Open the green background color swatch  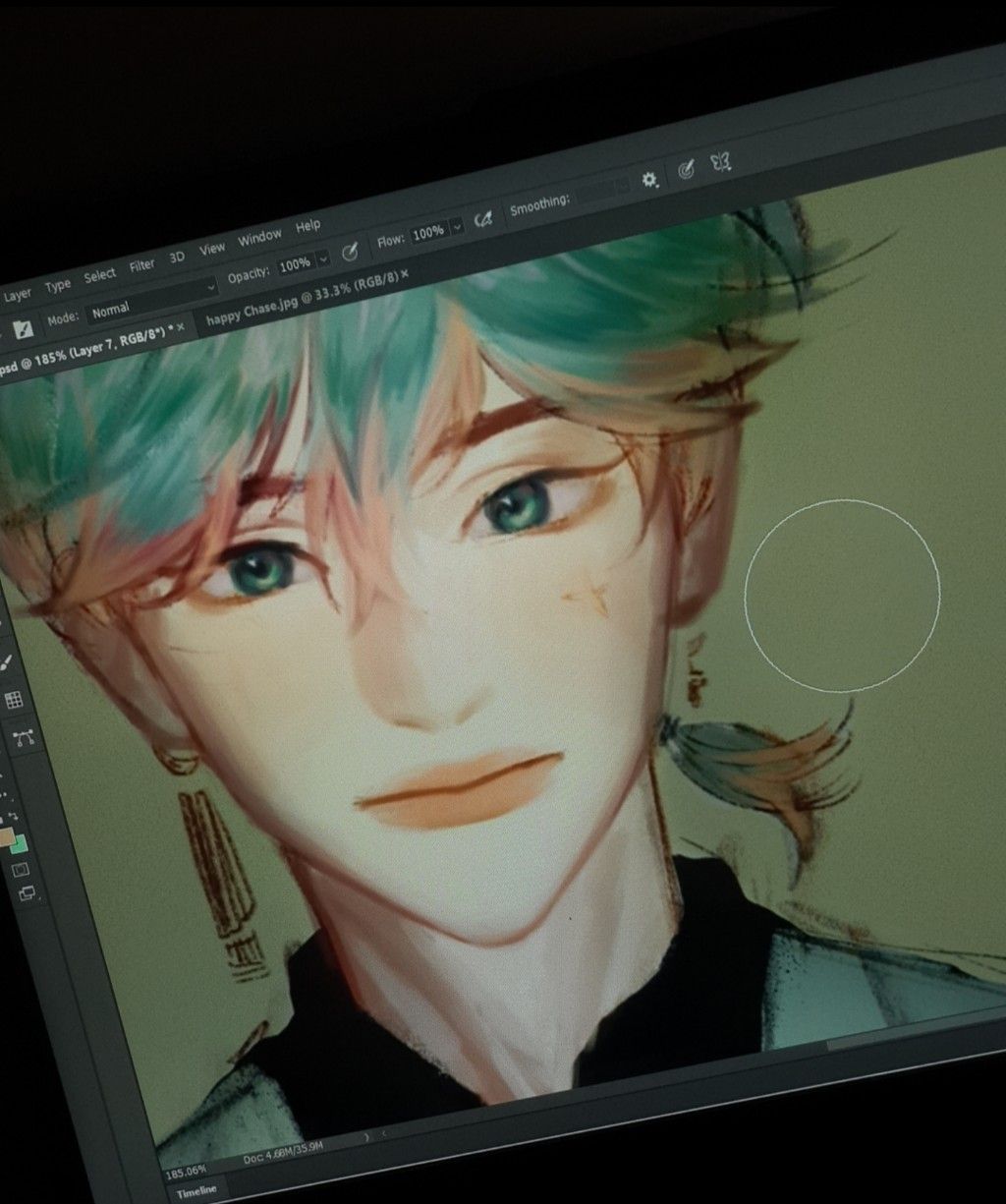(x=20, y=844)
